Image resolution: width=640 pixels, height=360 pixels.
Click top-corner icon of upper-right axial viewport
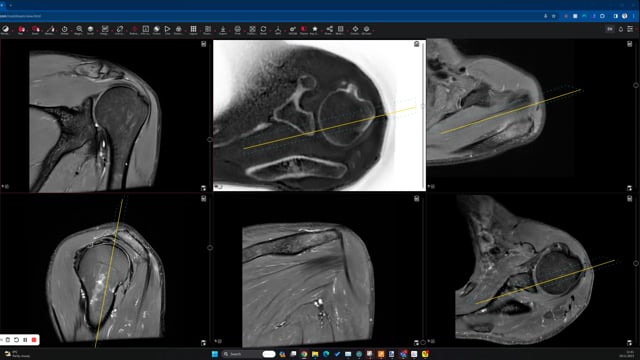pos(629,44)
